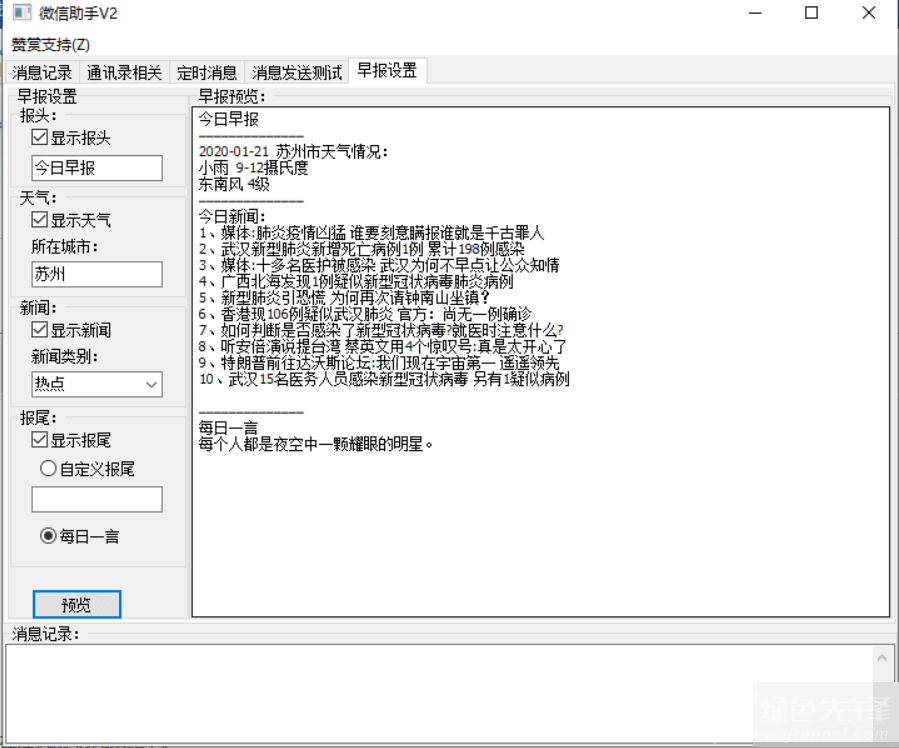Click the 今日早报 title in preview
The image size is (899, 748).
tap(229, 119)
